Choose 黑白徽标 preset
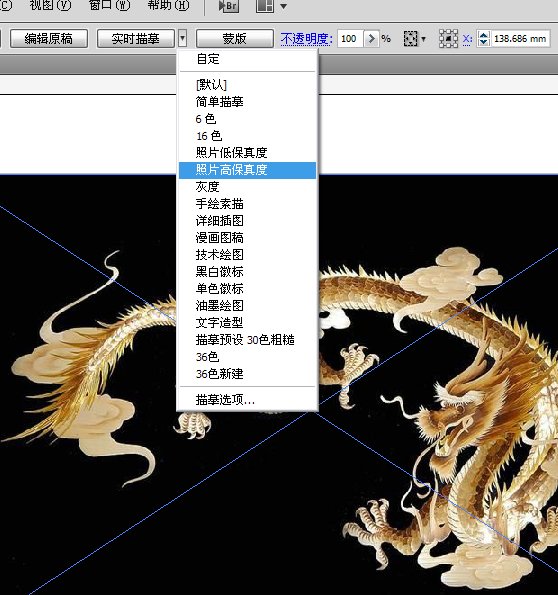Viewport: 558px width, 595px height. [247, 272]
